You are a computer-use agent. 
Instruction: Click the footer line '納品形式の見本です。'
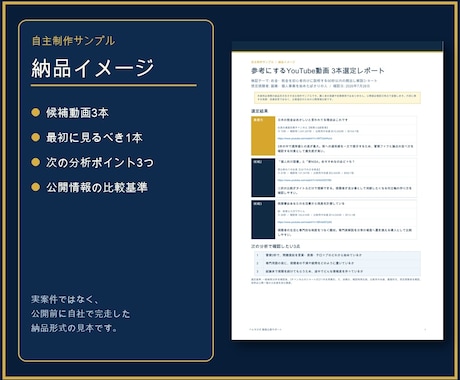coord(74,328)
